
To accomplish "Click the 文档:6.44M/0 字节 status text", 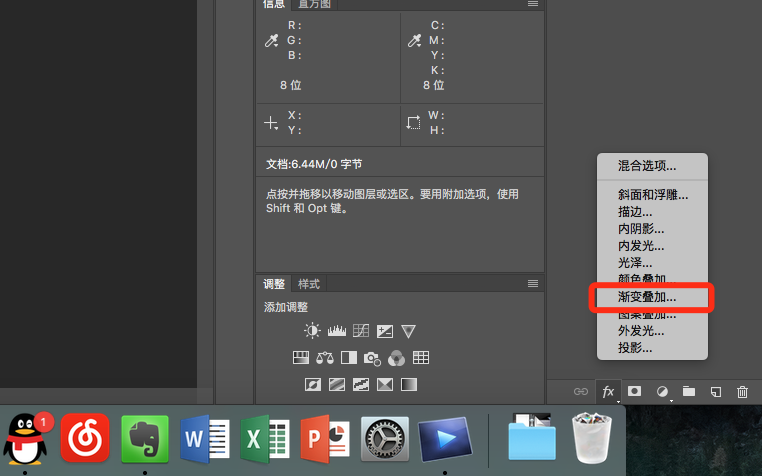I will click(314, 164).
